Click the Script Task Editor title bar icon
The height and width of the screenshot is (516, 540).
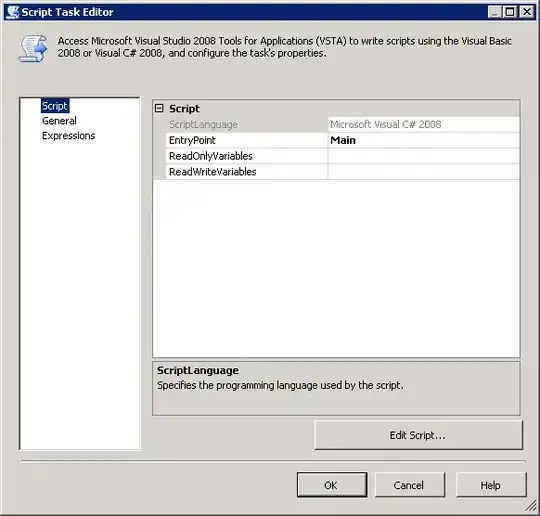pos(13,12)
